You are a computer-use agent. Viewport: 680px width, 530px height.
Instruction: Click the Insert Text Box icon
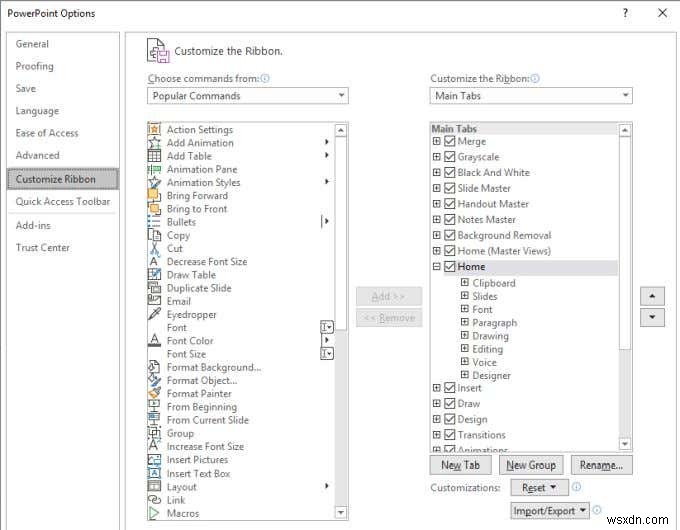pos(154,473)
